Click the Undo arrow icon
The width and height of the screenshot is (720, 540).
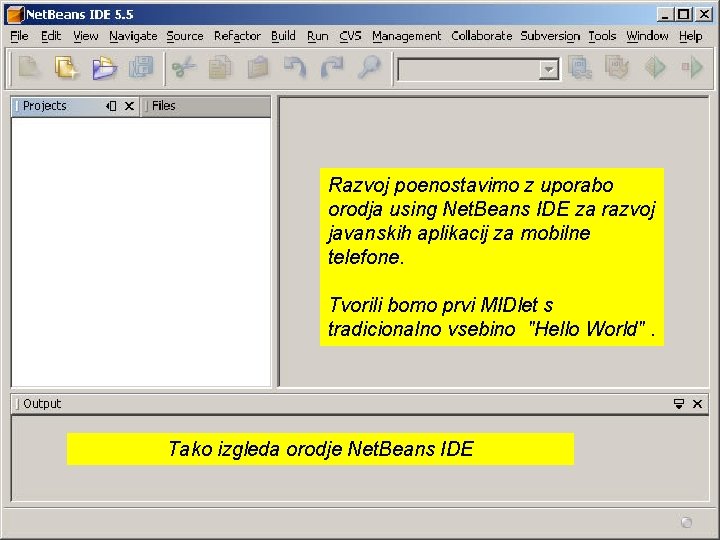point(295,68)
